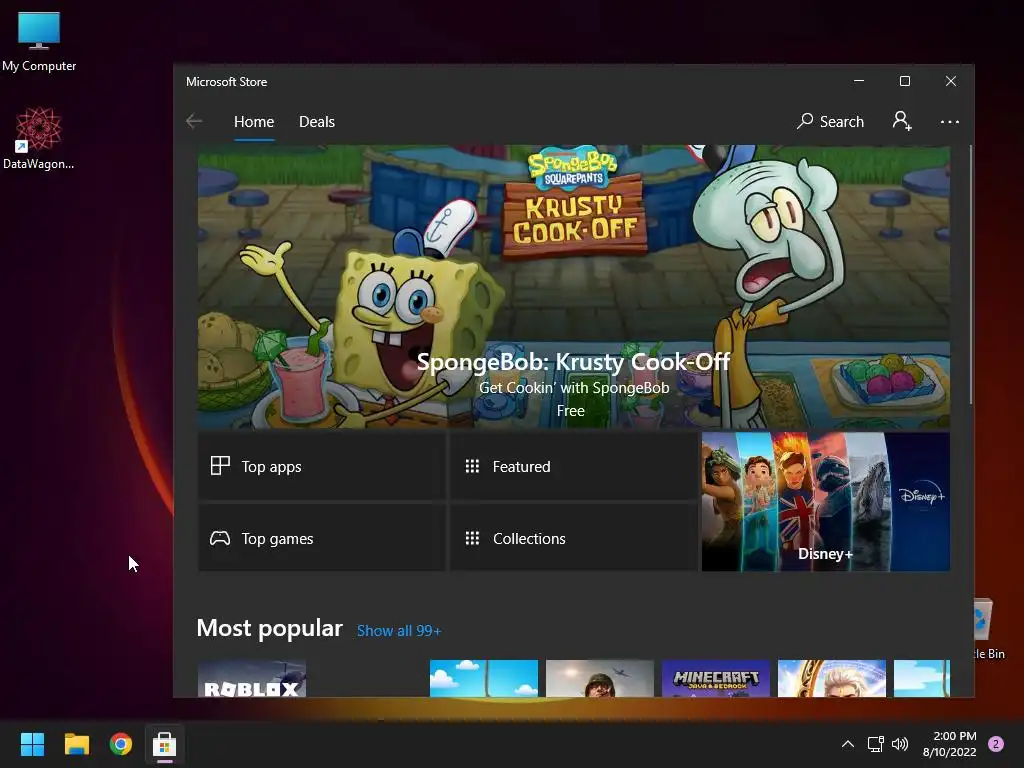The height and width of the screenshot is (768, 1024).
Task: Launch Google Chrome from the taskbar
Action: pos(121,744)
